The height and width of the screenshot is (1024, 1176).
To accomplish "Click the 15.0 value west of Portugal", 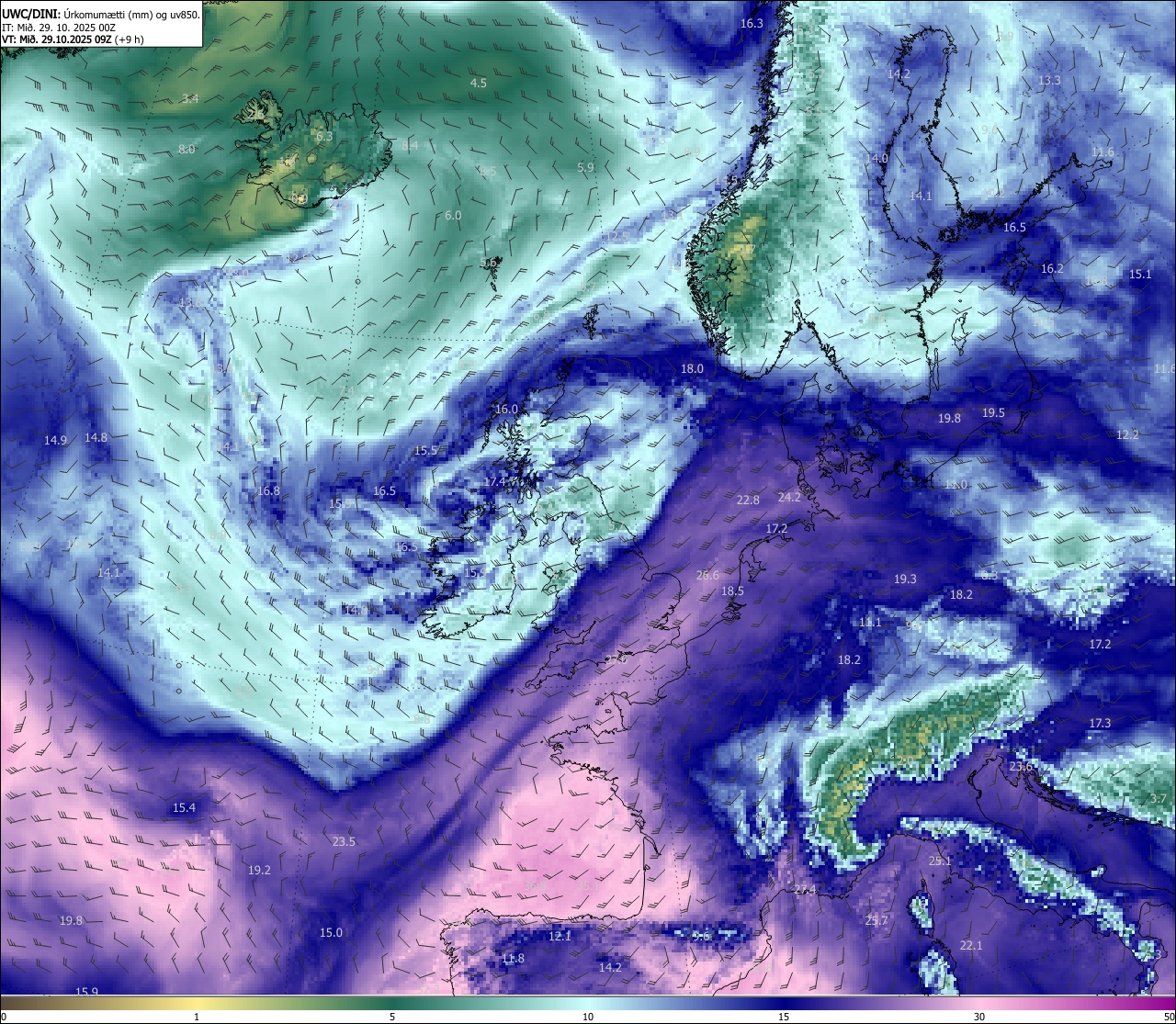I will (x=331, y=932).
